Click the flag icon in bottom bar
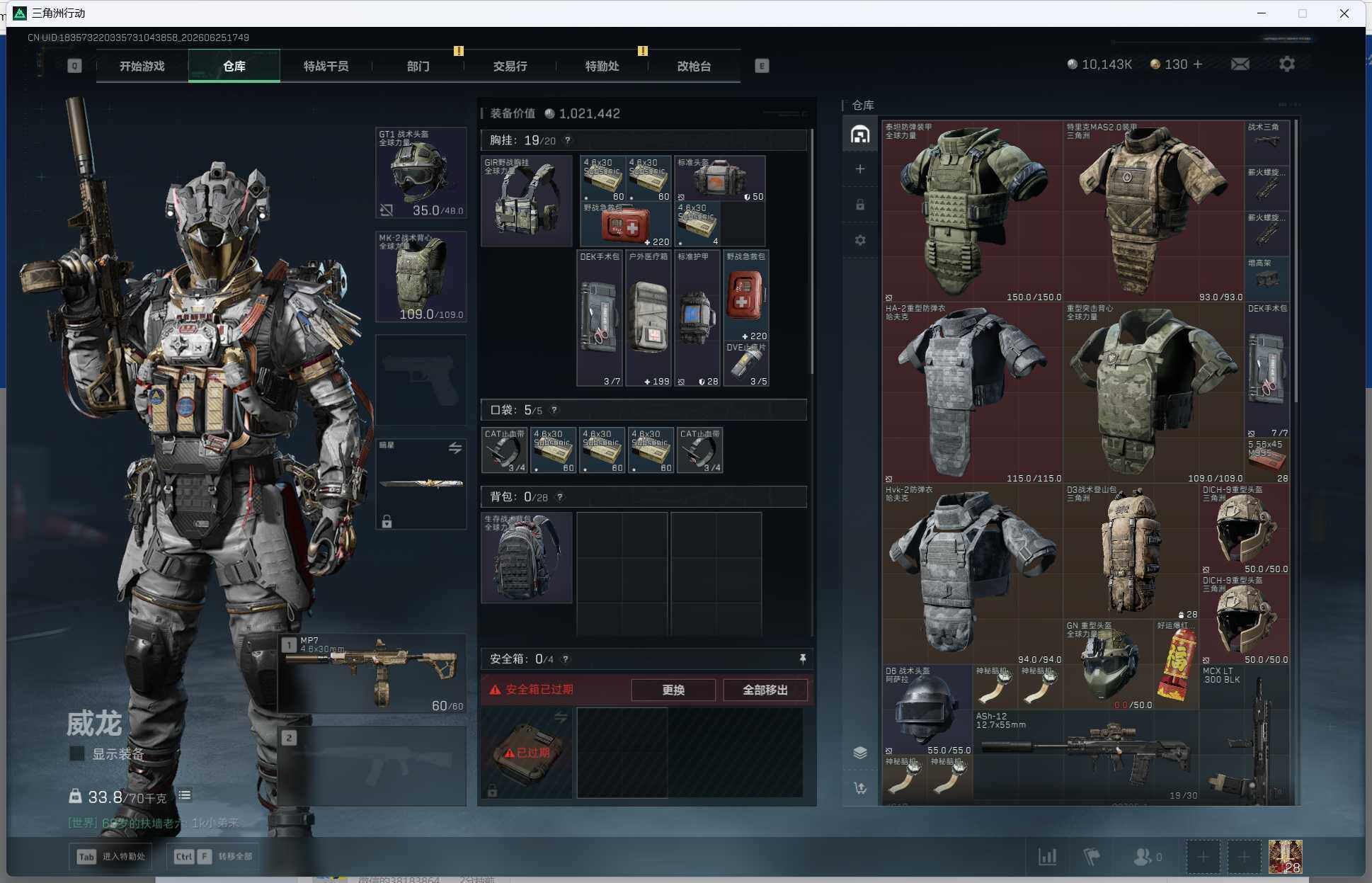This screenshot has width=1372, height=883. 1092,857
